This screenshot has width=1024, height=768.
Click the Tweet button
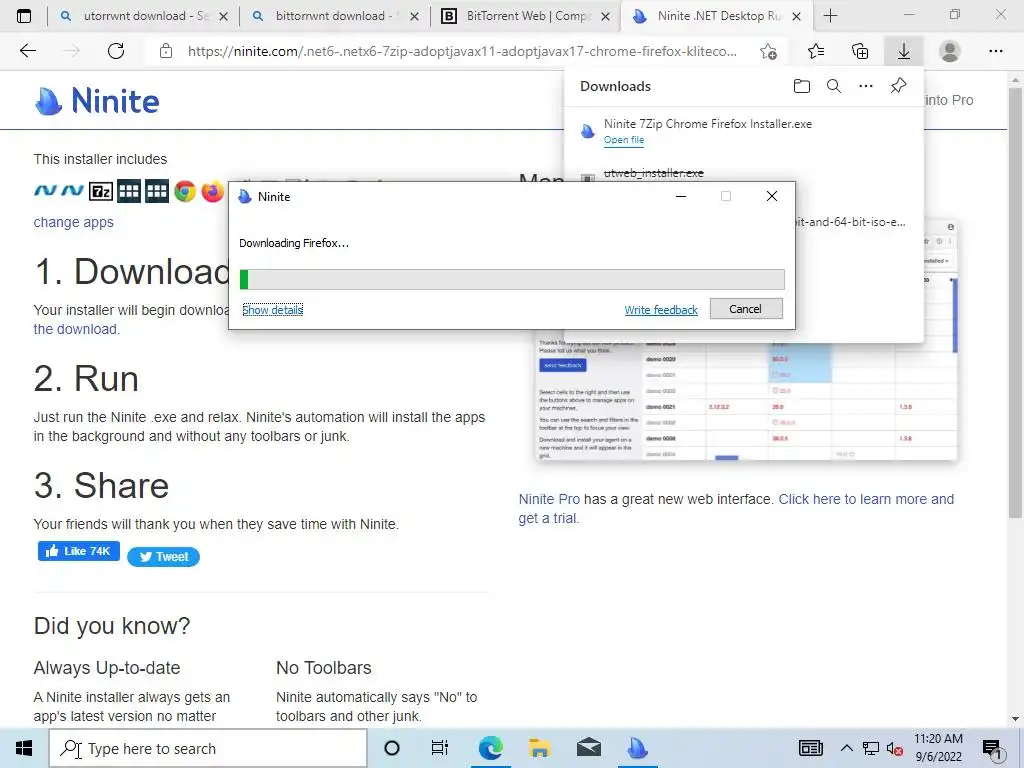coord(163,556)
